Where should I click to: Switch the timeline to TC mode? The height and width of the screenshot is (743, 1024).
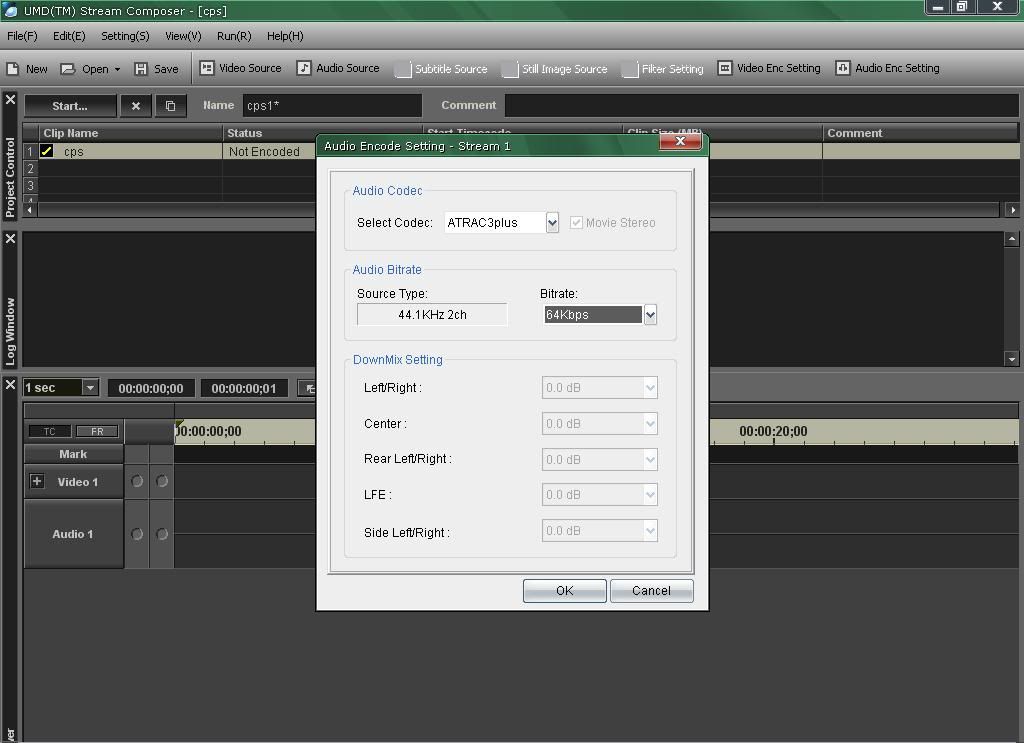(x=50, y=431)
